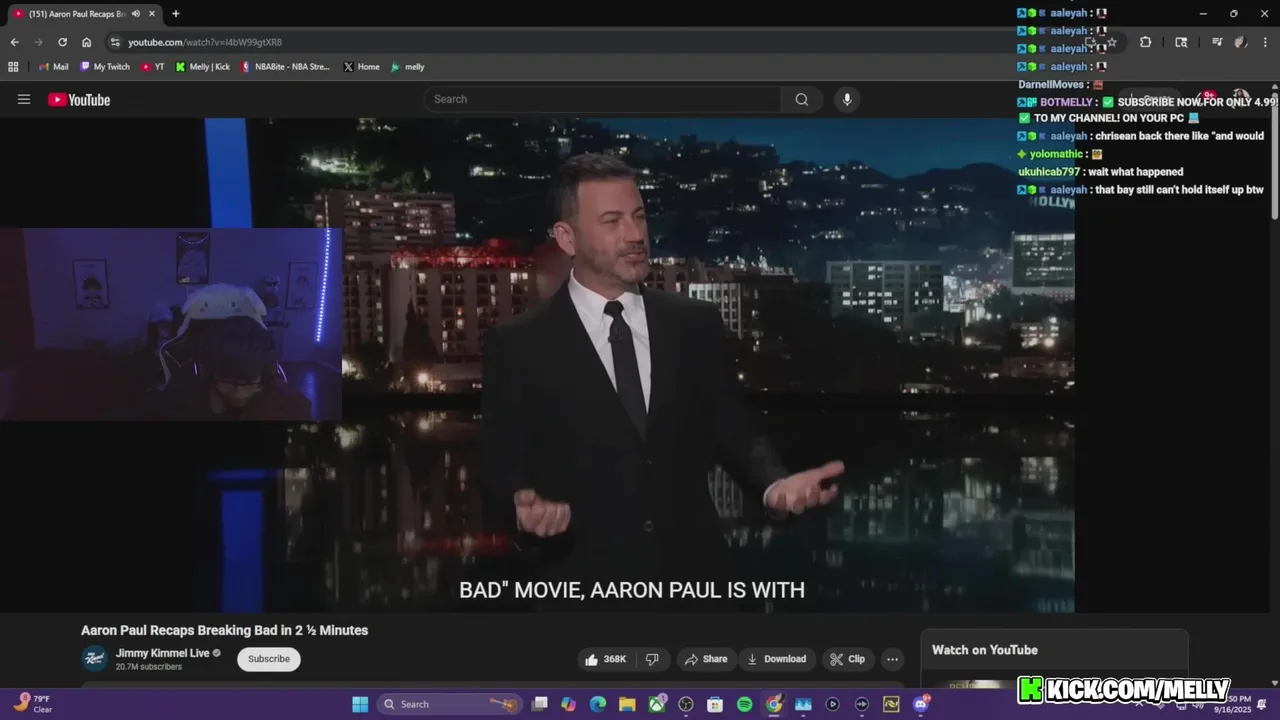This screenshot has width=1280, height=720.
Task: Go back to the previous browser page
Action: pyautogui.click(x=14, y=42)
